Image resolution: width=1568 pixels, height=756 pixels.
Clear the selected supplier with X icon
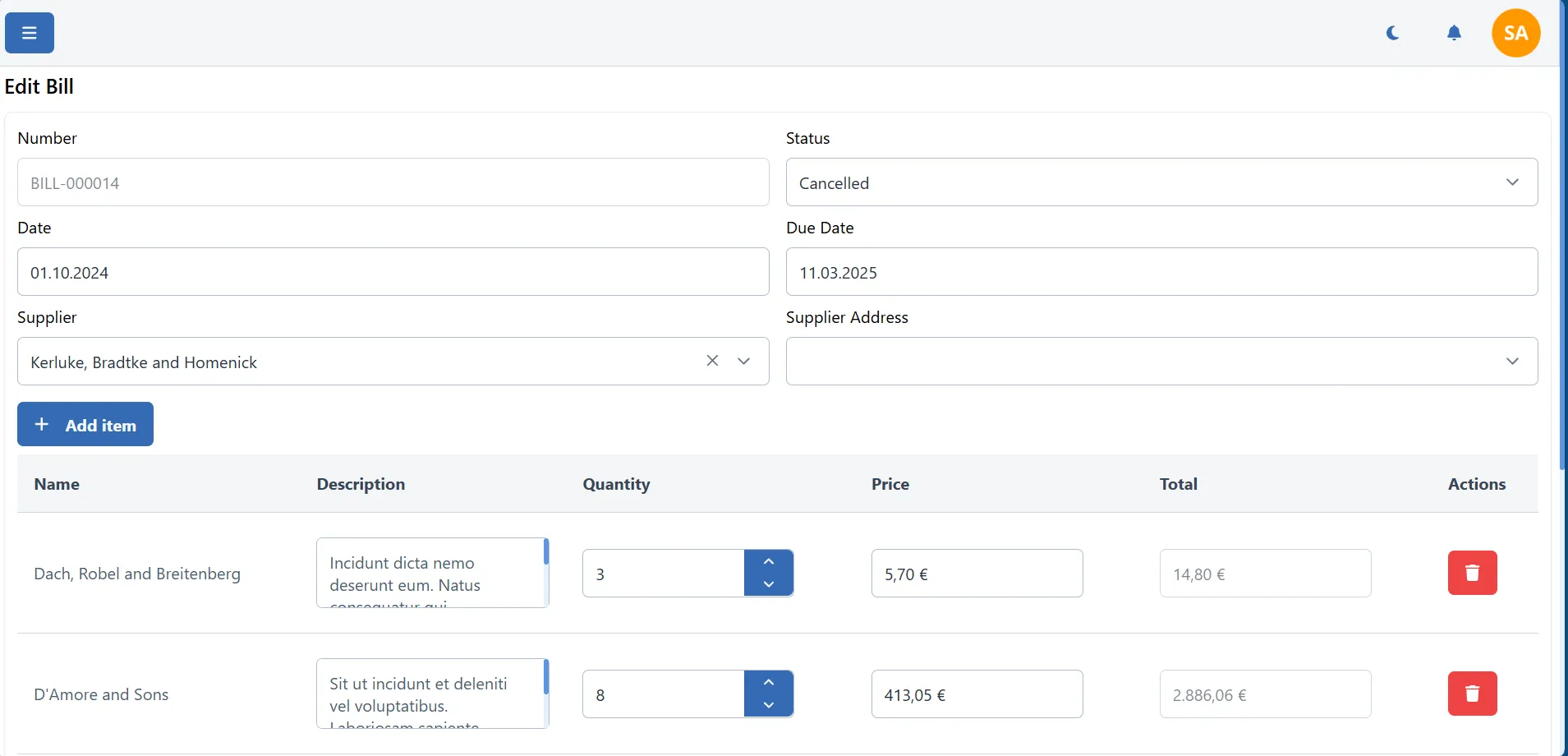(x=712, y=361)
